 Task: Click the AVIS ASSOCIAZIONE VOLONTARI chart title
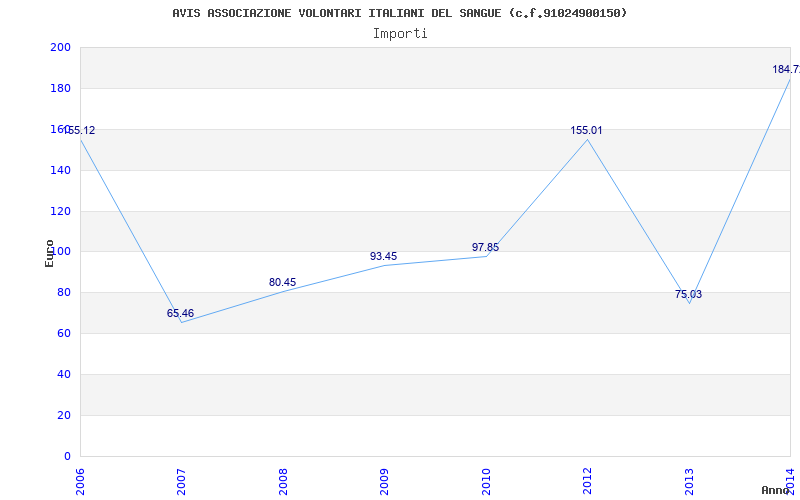(399, 13)
